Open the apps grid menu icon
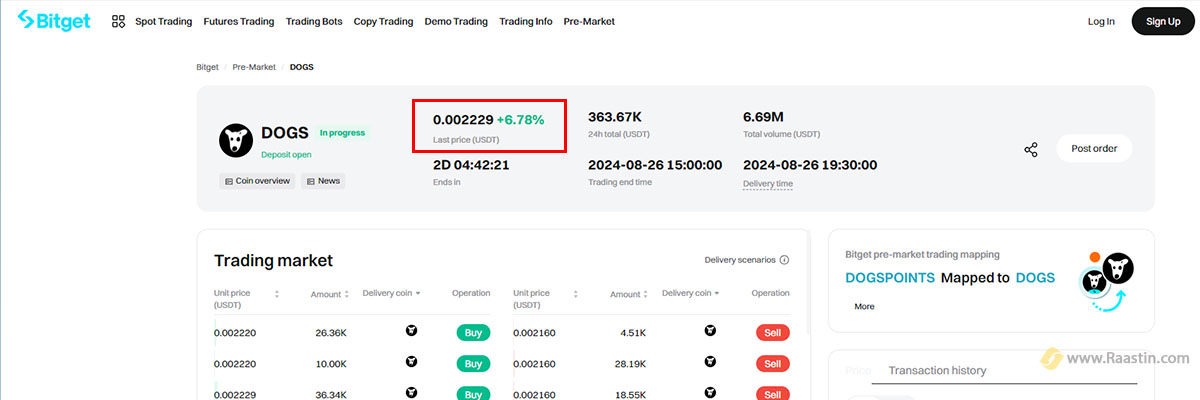Viewport: 1200px width, 400px height. 118,21
